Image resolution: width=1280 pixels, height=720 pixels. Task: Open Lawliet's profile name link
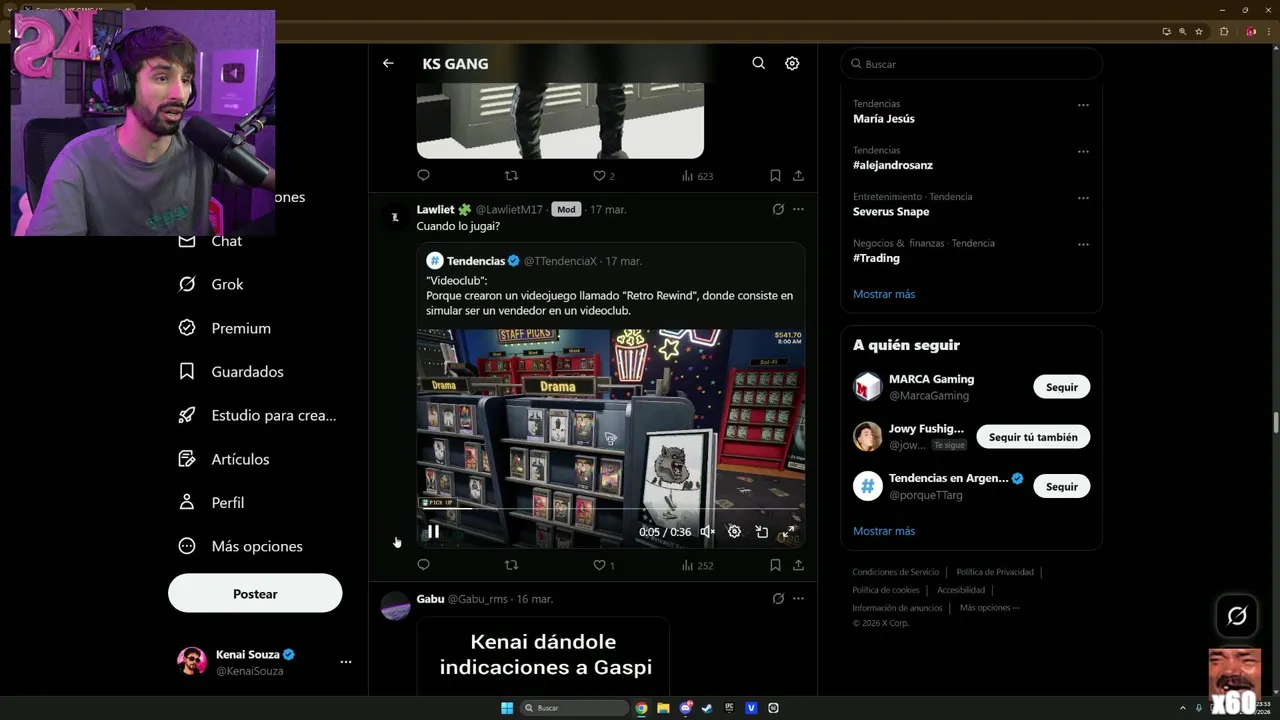click(x=436, y=209)
